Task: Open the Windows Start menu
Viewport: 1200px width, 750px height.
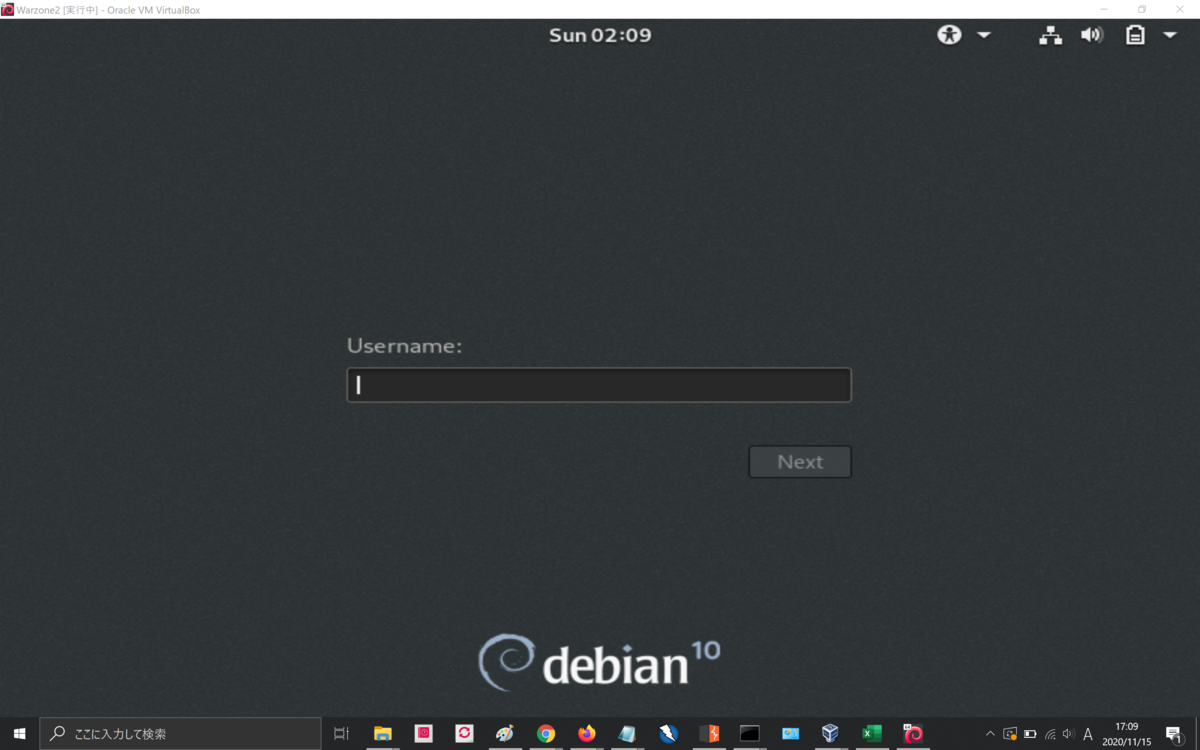Action: point(19,733)
